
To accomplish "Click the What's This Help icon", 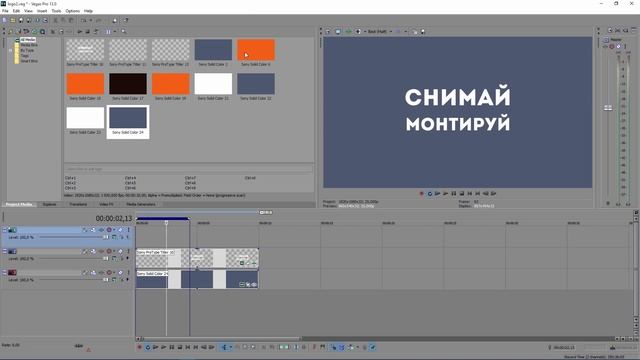I will click(126, 20).
